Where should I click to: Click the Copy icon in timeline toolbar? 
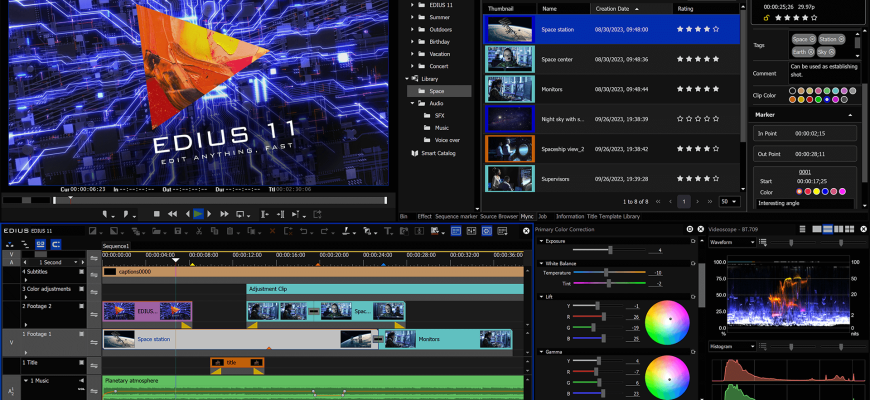214,230
